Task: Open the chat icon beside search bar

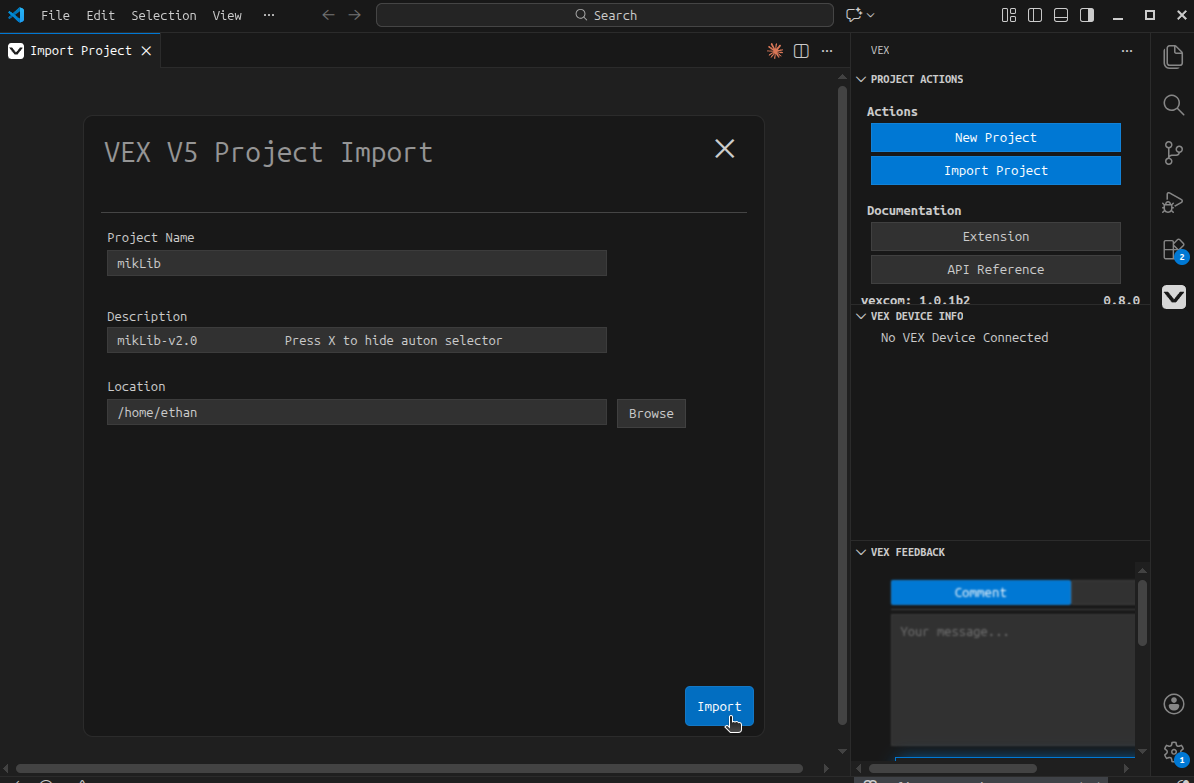Action: coord(854,15)
